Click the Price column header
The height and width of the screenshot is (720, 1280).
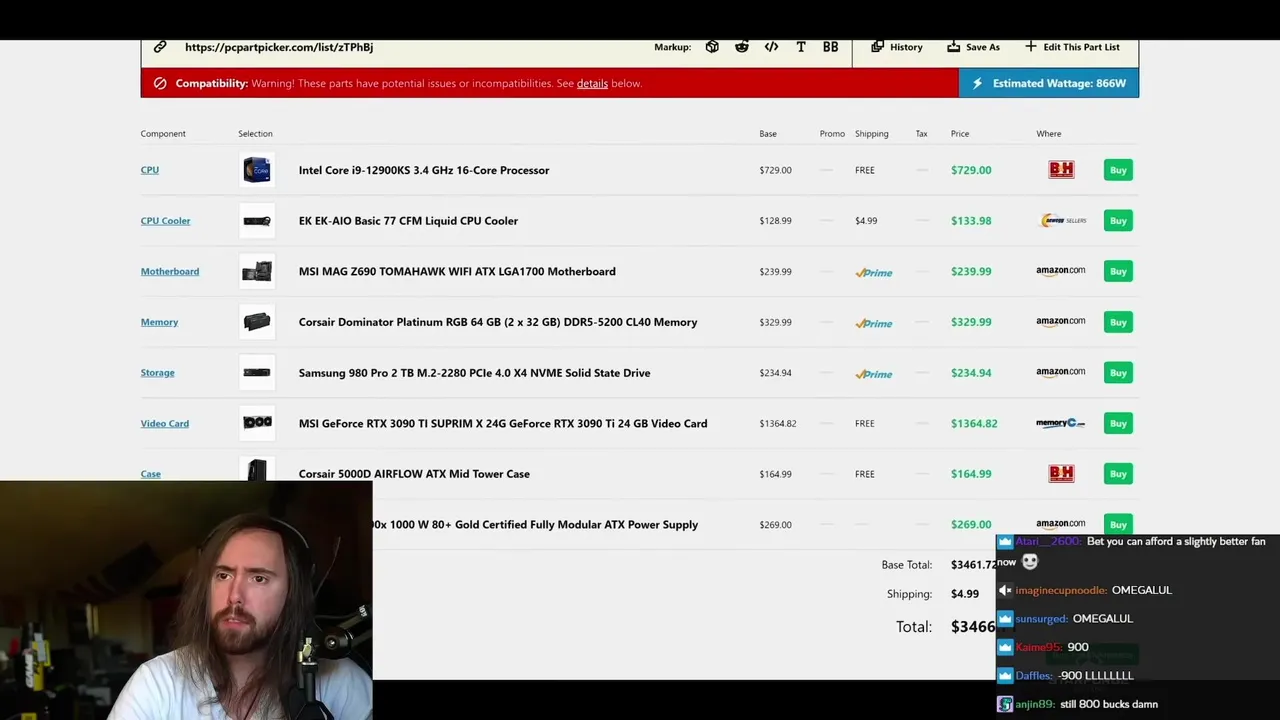(960, 134)
